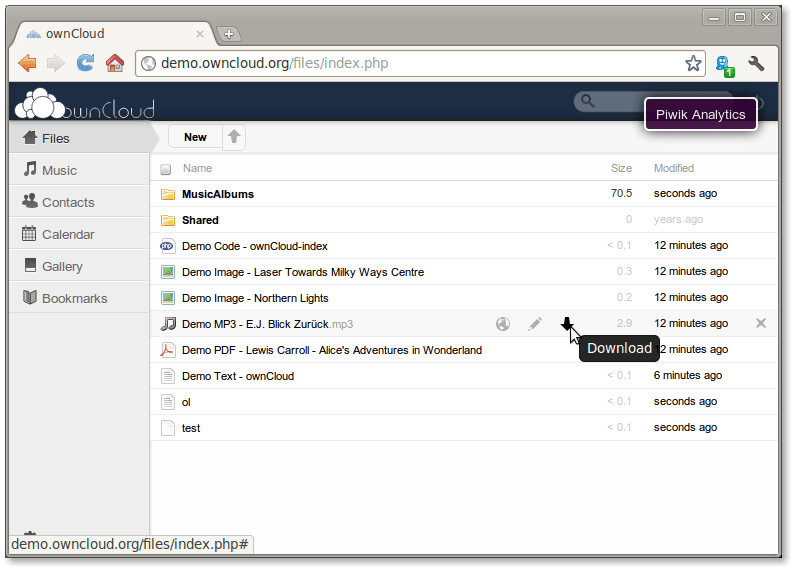Viewport: 791px width, 567px height.
Task: Close the ownCloud browser tab
Action: pos(200,34)
